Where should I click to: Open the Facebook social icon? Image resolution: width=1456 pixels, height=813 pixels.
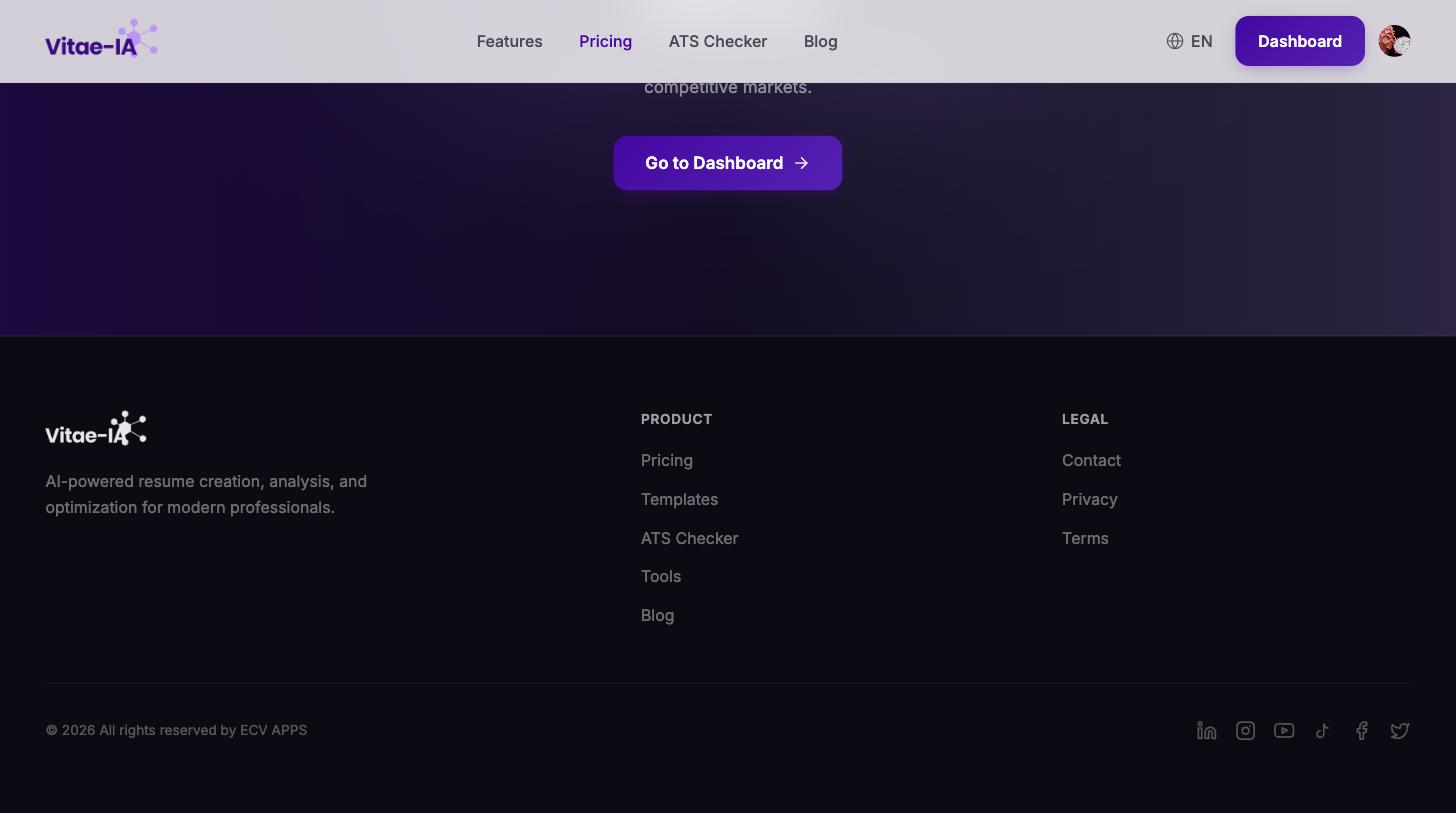(x=1361, y=731)
